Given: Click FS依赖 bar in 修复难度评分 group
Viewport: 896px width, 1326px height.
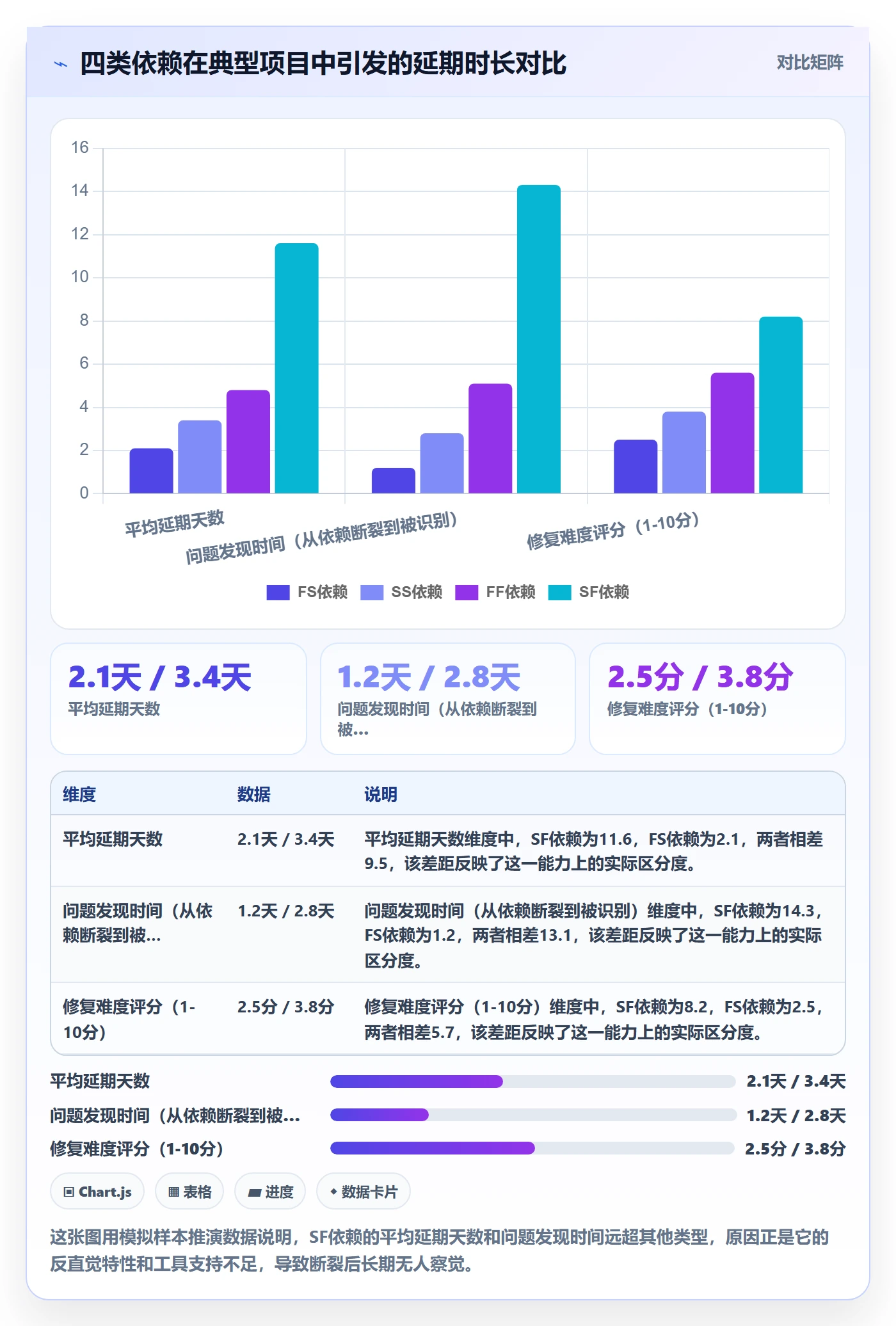Looking at the screenshot, I should [x=636, y=467].
